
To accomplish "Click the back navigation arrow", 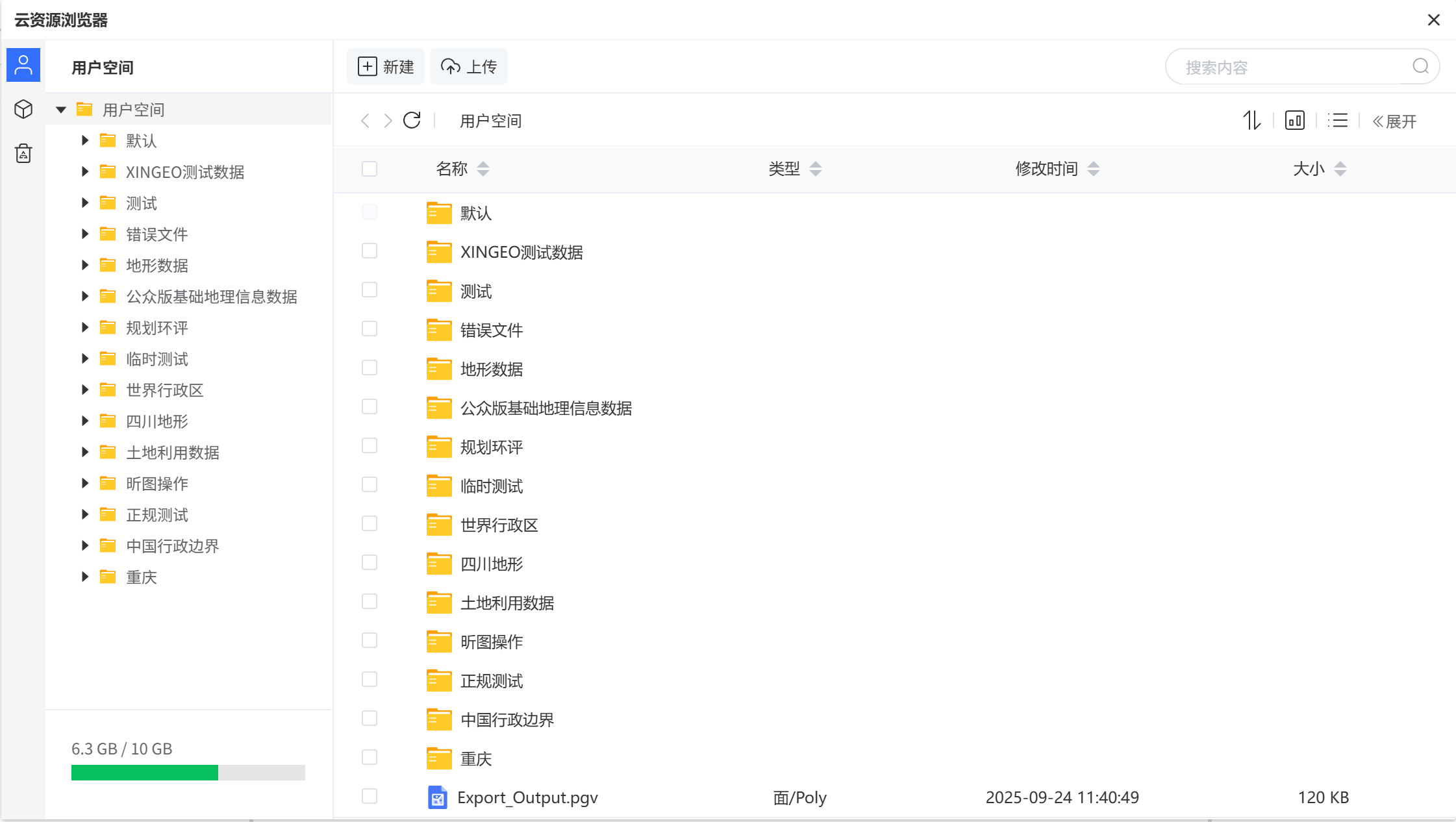I will pyautogui.click(x=366, y=120).
